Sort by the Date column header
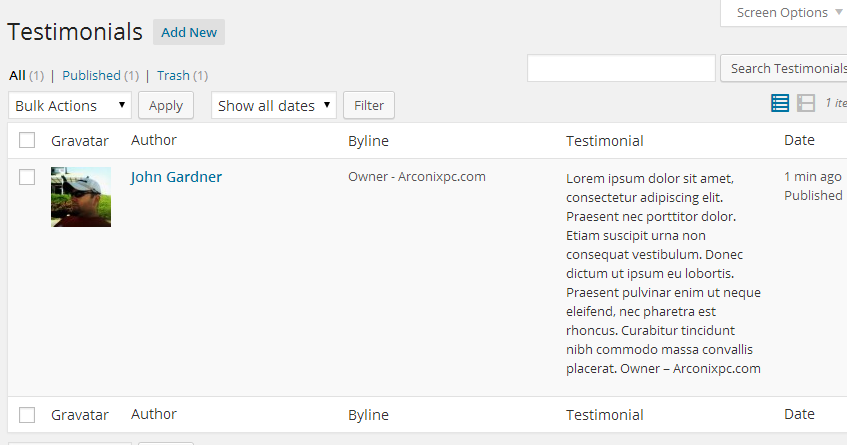This screenshot has width=847, height=445. [799, 140]
